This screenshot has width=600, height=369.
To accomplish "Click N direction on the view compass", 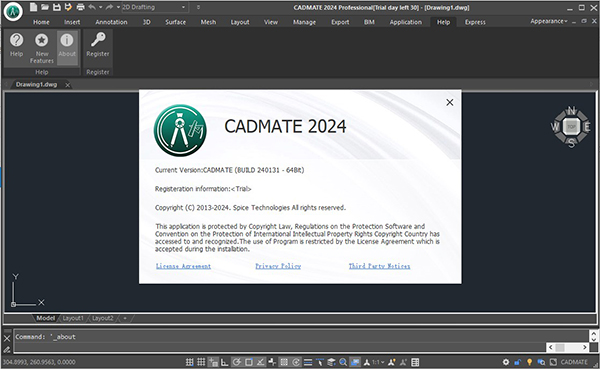I will coord(571,111).
